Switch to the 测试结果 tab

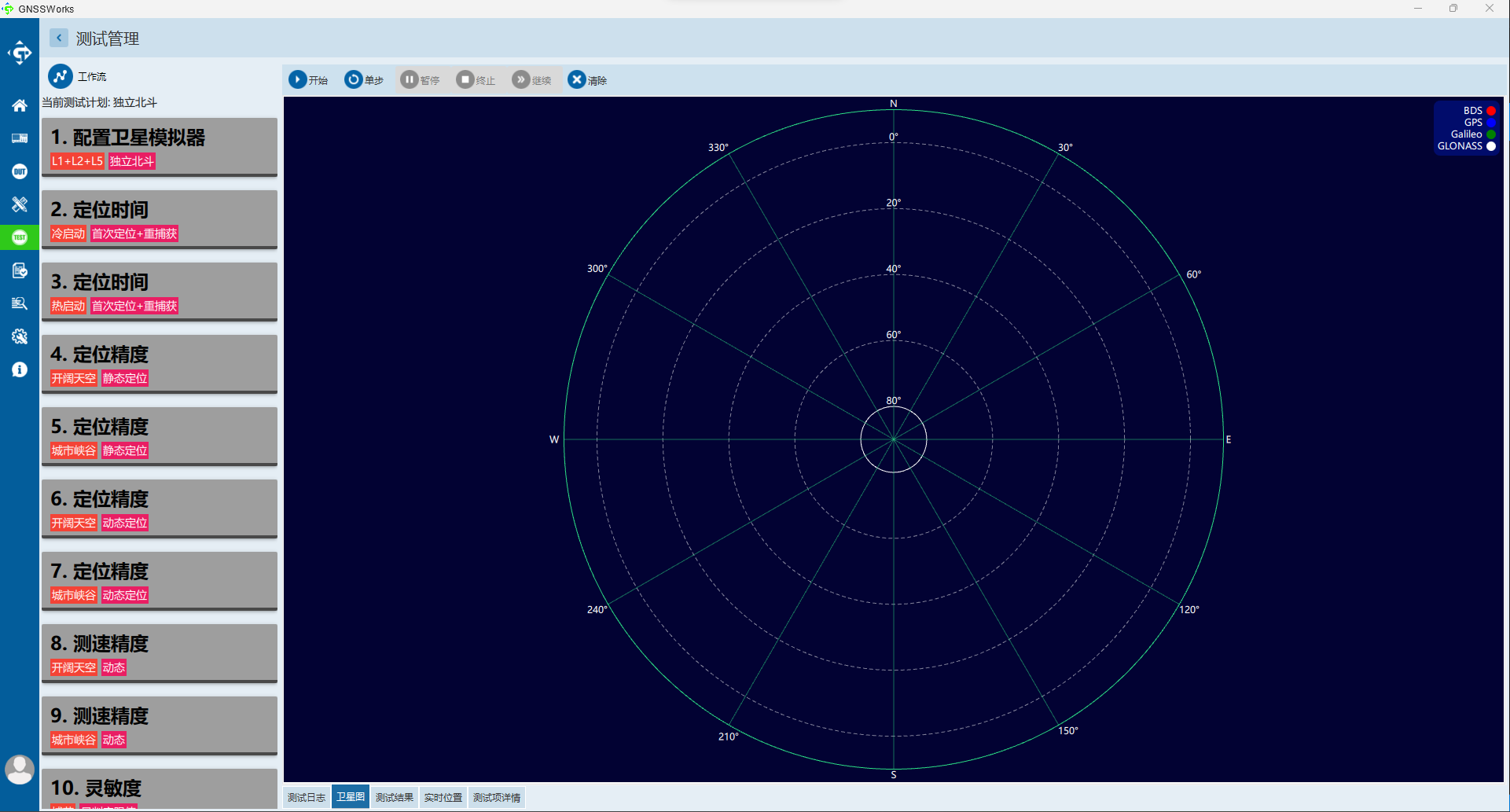tap(394, 797)
